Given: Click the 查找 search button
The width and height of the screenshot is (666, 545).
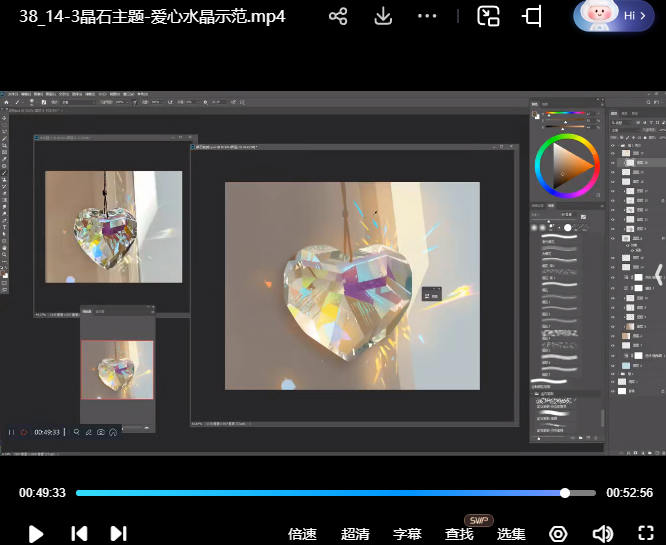Looking at the screenshot, I should click(x=459, y=534).
